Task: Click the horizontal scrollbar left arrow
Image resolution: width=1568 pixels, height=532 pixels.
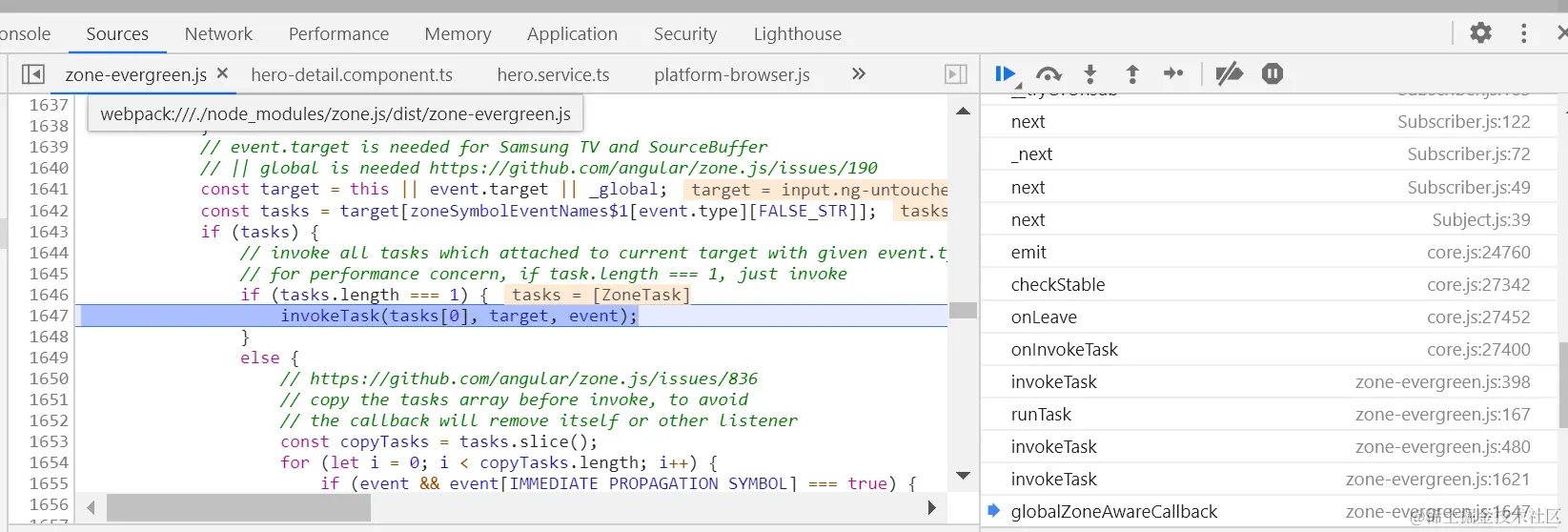Action: pos(92,508)
